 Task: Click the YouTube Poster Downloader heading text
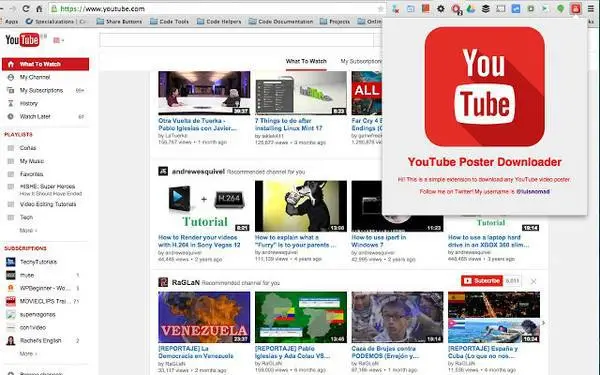[x=484, y=162]
